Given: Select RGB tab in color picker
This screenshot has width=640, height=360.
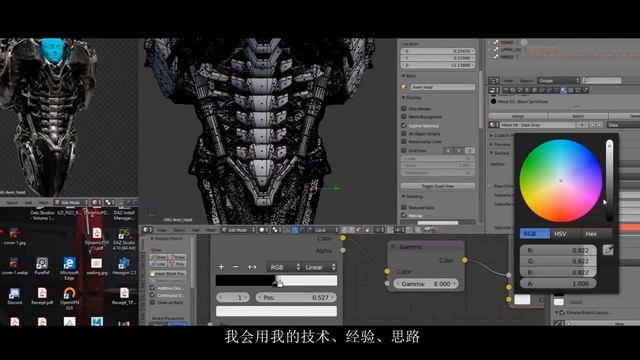Looking at the screenshot, I should (535, 233).
